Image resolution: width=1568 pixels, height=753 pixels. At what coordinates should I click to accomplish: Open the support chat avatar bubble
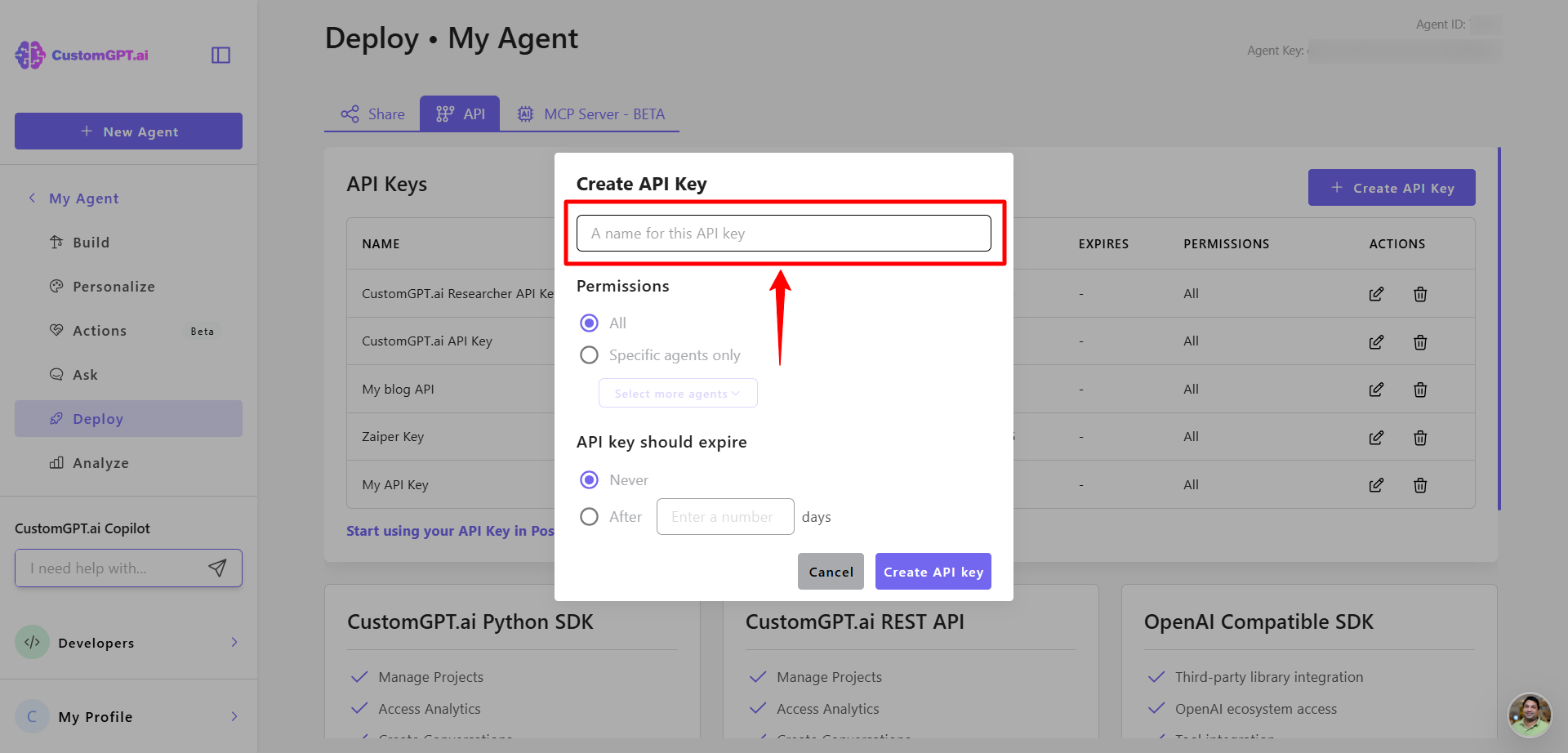[x=1529, y=715]
